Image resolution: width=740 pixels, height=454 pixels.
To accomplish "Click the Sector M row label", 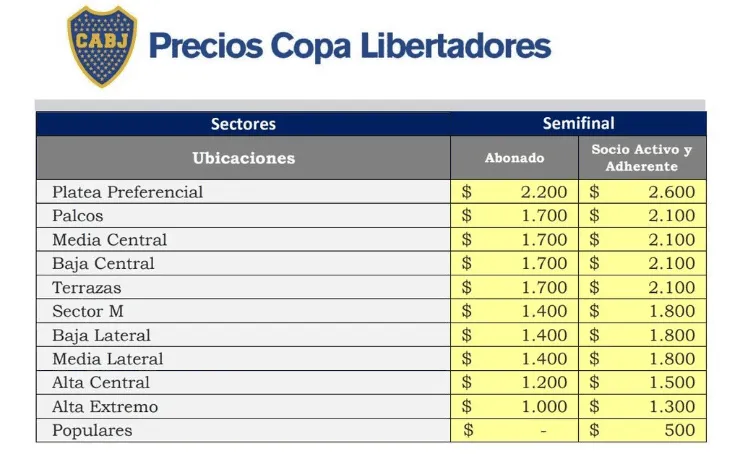I will (x=88, y=311).
